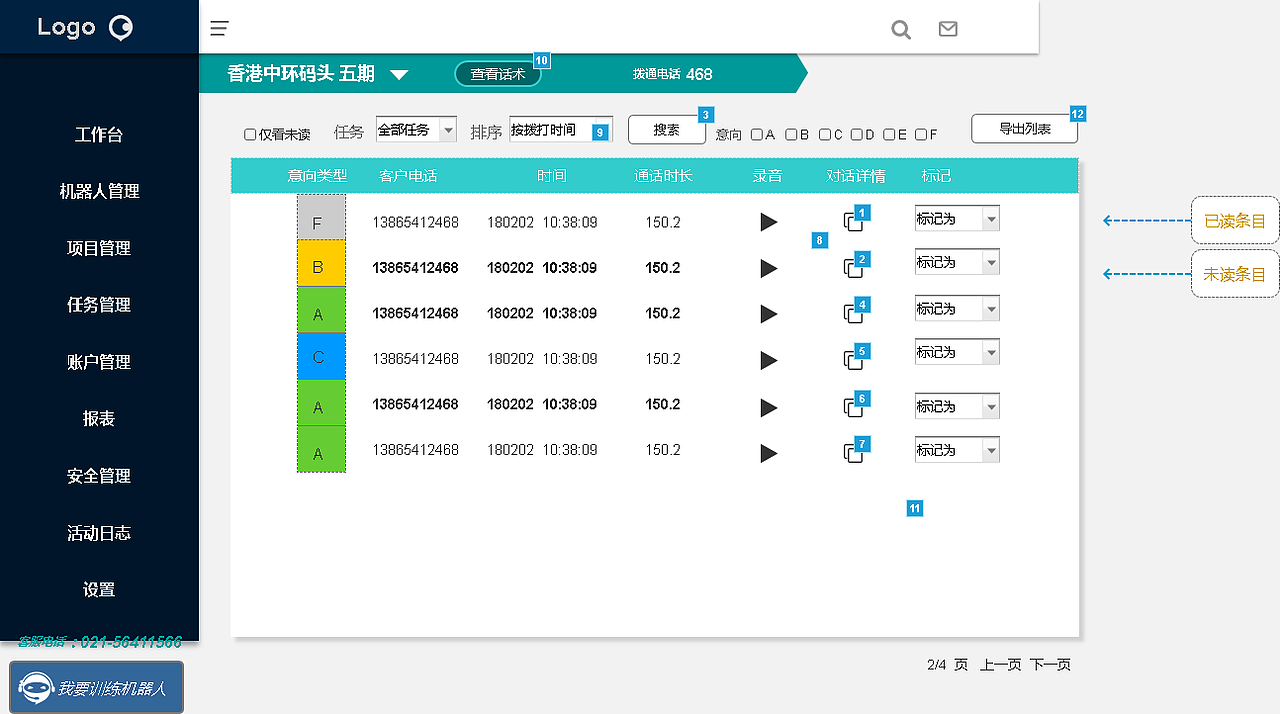The image size is (1280, 714).
Task: Play recording for the last A row
Action: 768,454
